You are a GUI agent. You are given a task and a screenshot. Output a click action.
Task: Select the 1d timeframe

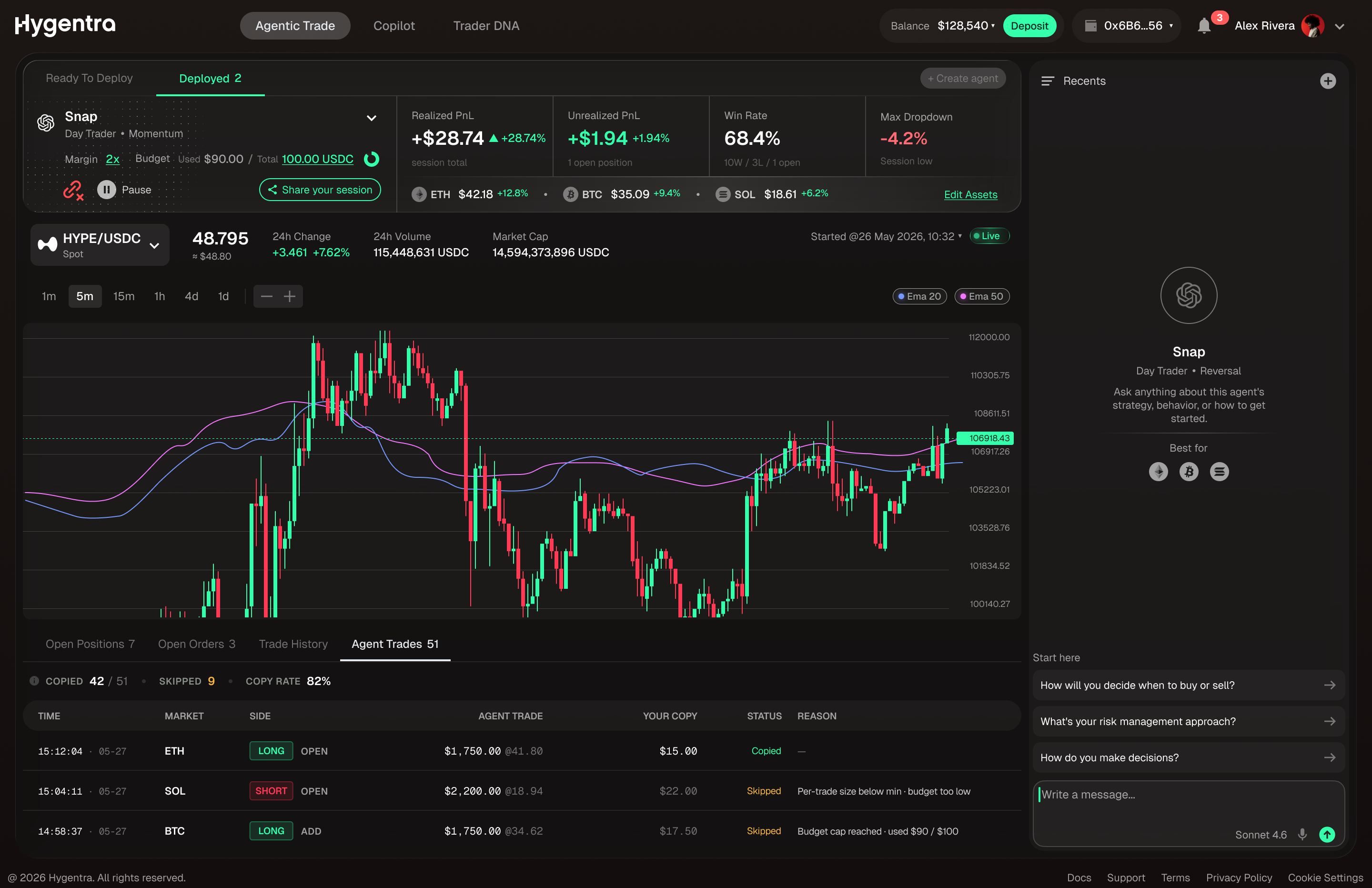[x=223, y=296]
